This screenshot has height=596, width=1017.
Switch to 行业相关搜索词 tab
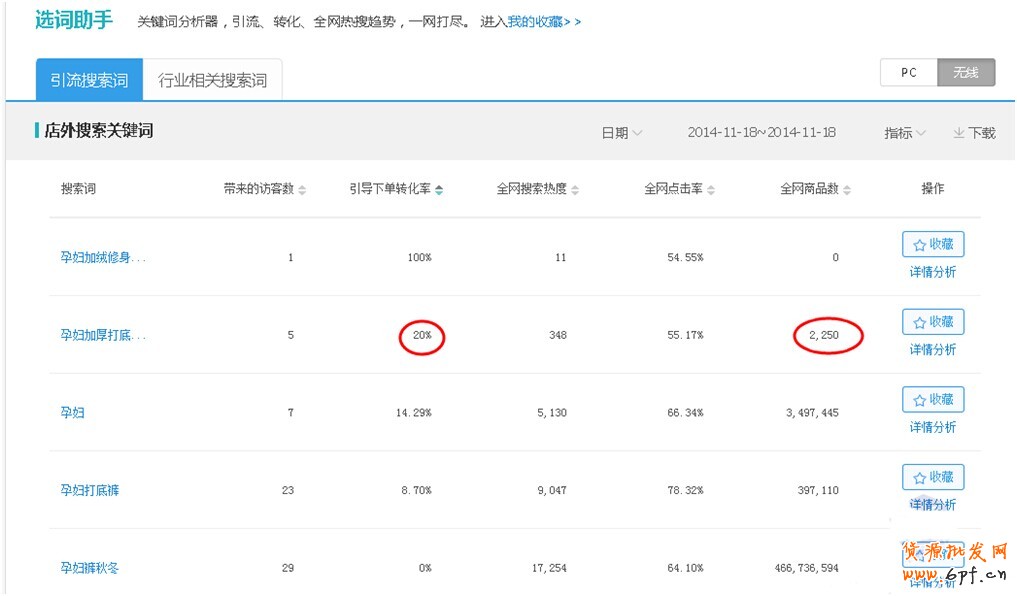pyautogui.click(x=212, y=80)
